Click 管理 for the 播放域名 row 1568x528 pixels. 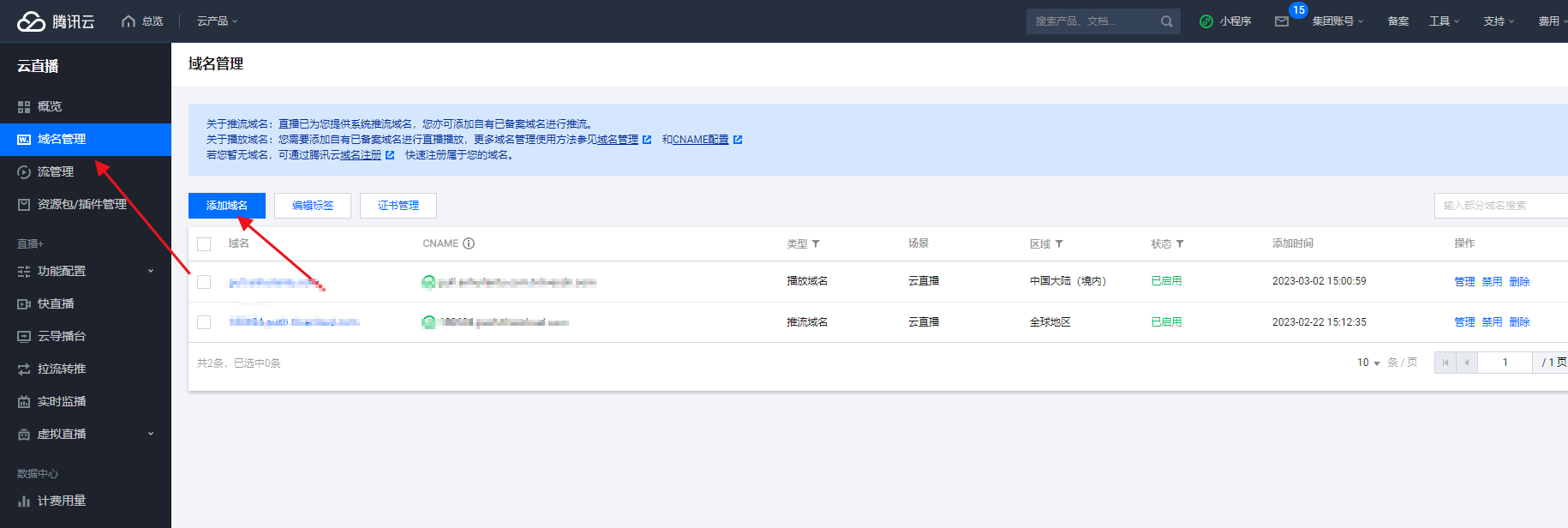coord(1464,282)
